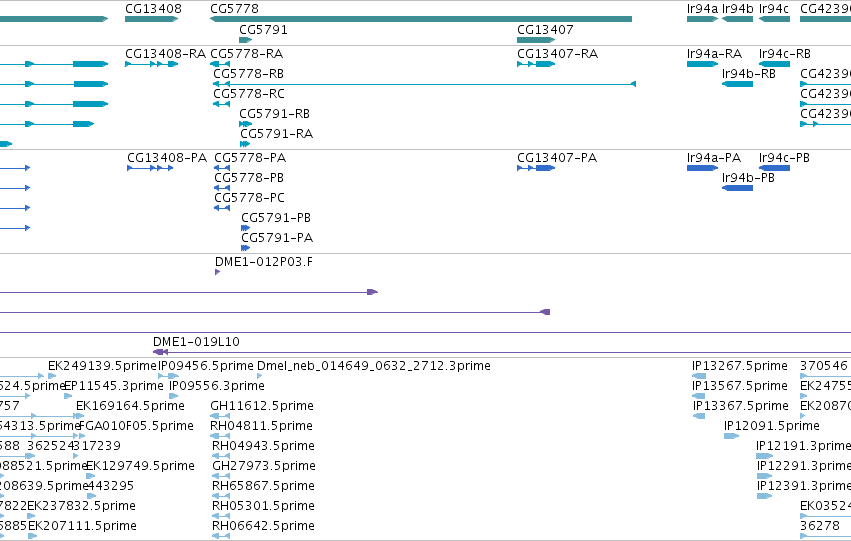This screenshot has height=541, width=851.
Task: Select the IP09556.3prime EST label
Action: (217, 386)
